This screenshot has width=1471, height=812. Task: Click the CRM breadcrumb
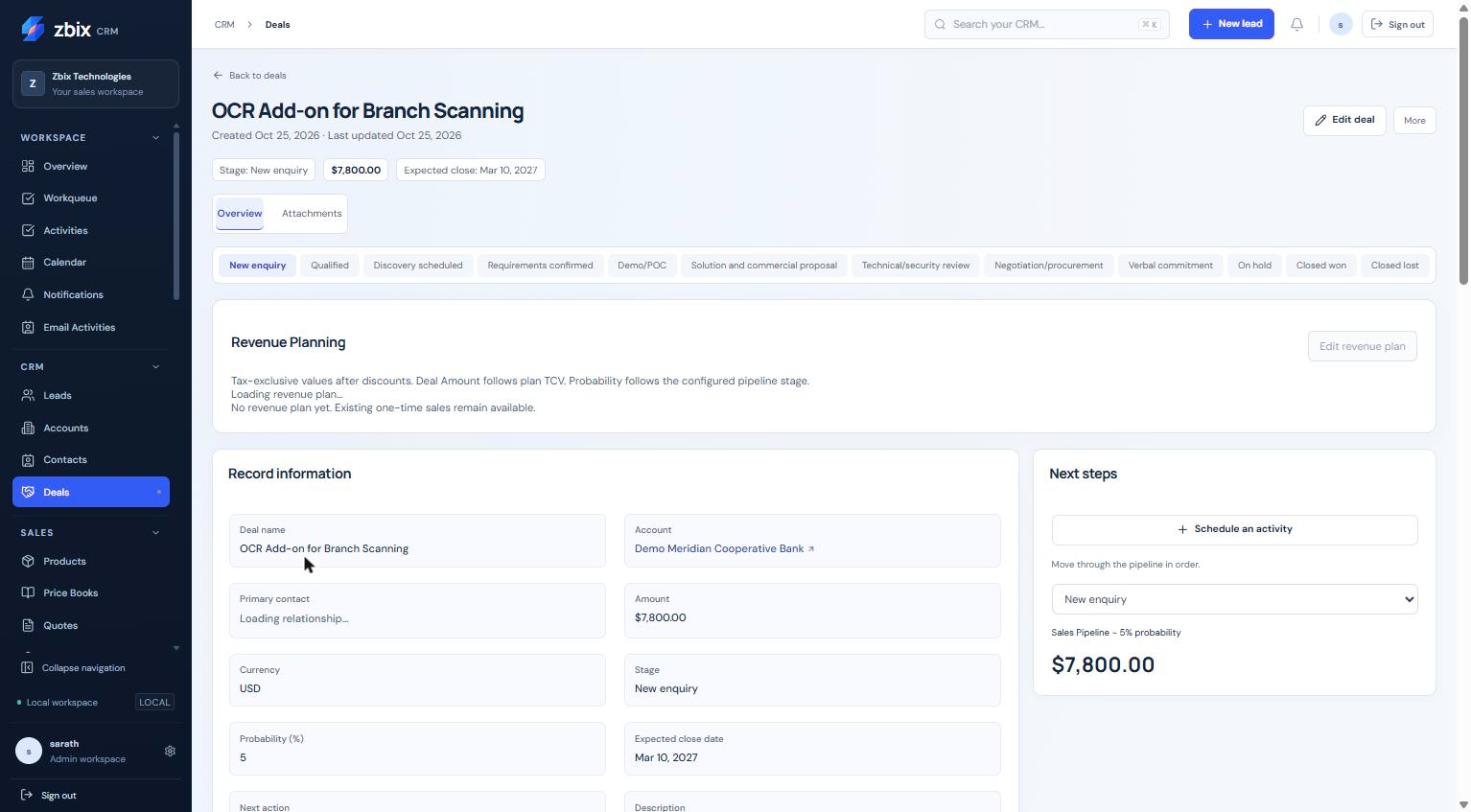[224, 24]
